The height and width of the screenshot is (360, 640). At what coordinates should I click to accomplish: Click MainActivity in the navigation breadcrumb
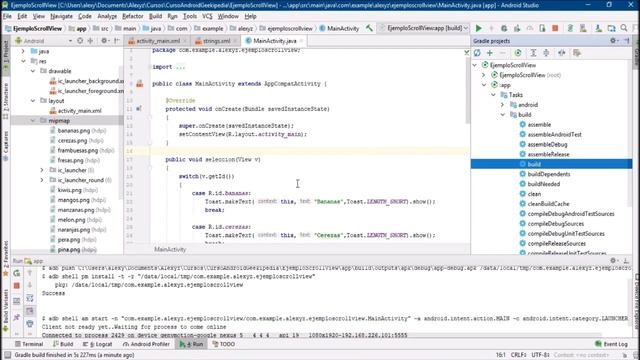pyautogui.click(x=339, y=28)
